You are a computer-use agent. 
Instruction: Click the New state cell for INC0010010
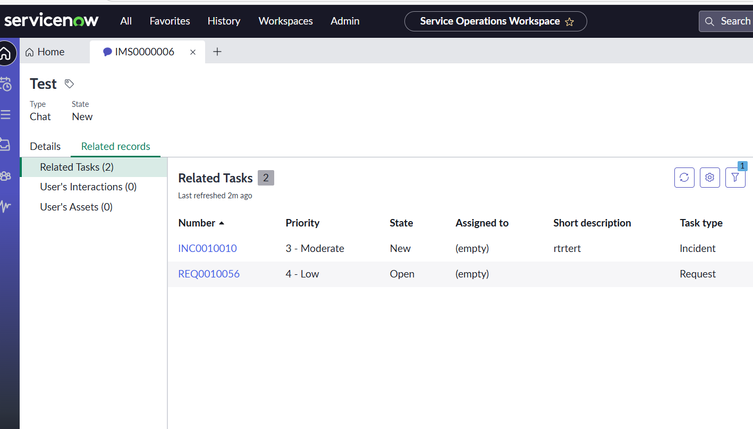click(400, 248)
